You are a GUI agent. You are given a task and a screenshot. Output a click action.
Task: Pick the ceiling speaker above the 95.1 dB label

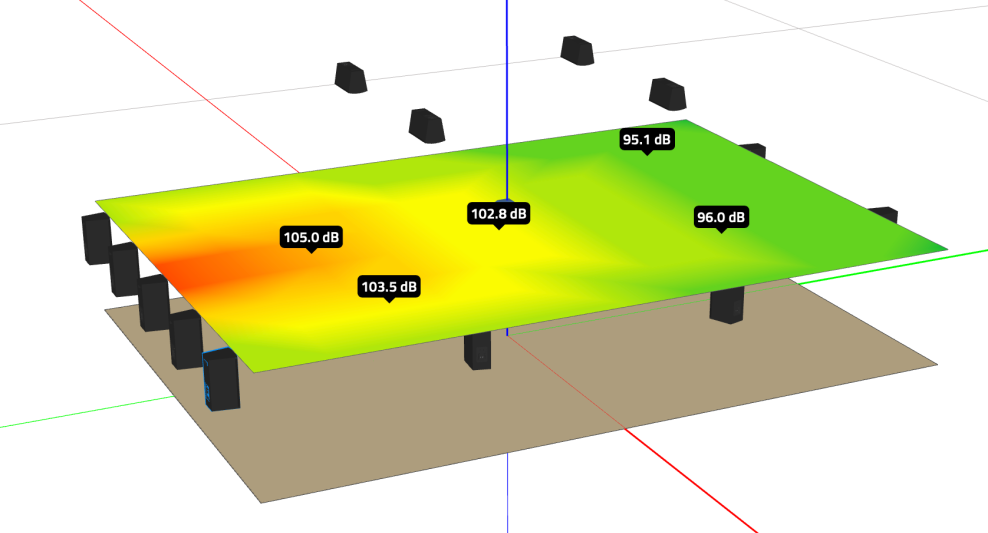pyautogui.click(x=668, y=94)
